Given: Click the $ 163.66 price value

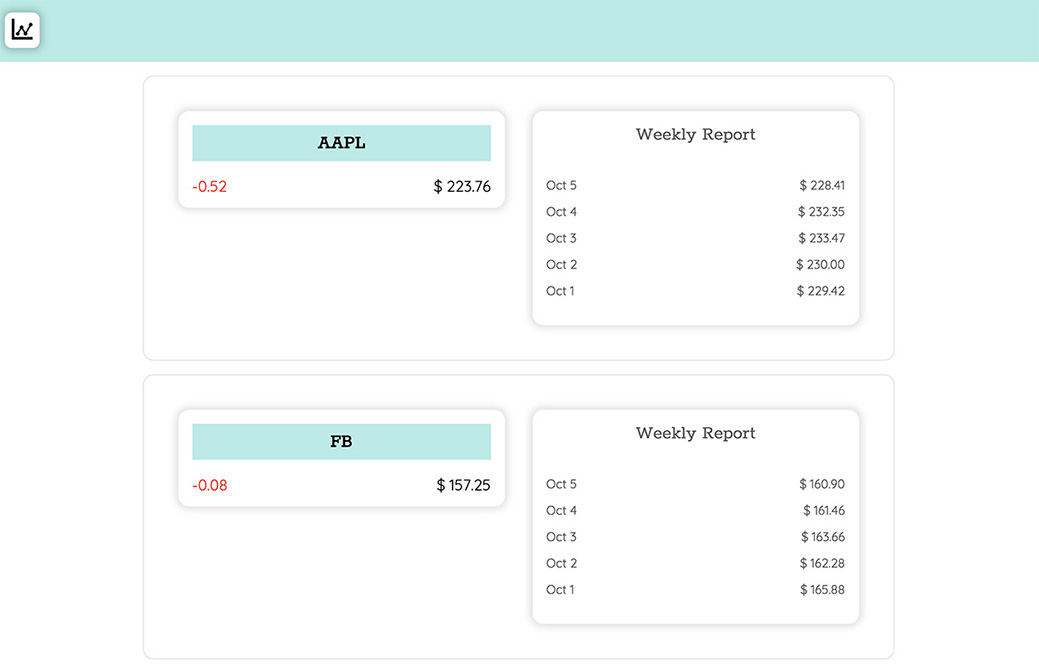Looking at the screenshot, I should 823,537.
